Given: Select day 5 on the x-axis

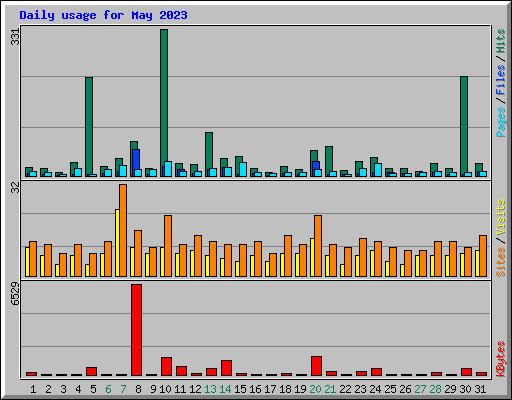Looking at the screenshot, I should point(93,389).
